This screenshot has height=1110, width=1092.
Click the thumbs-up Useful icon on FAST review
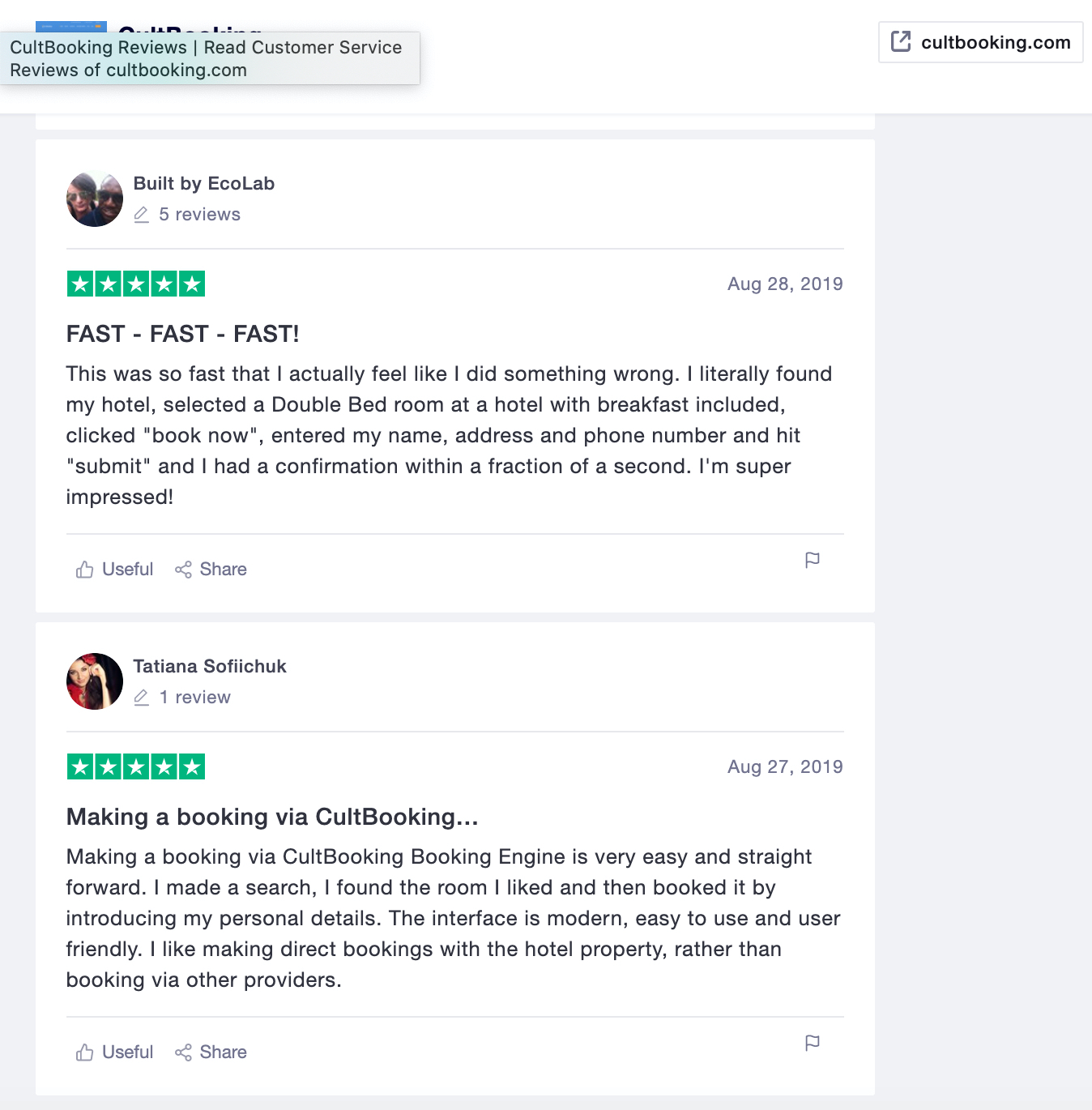(85, 569)
